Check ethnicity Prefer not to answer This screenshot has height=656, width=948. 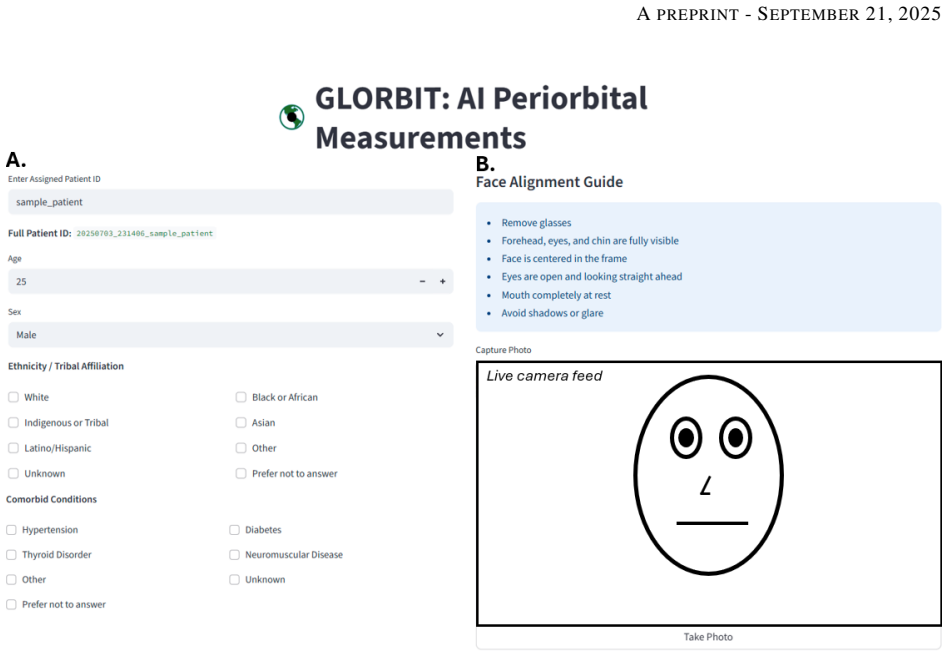pos(241,473)
